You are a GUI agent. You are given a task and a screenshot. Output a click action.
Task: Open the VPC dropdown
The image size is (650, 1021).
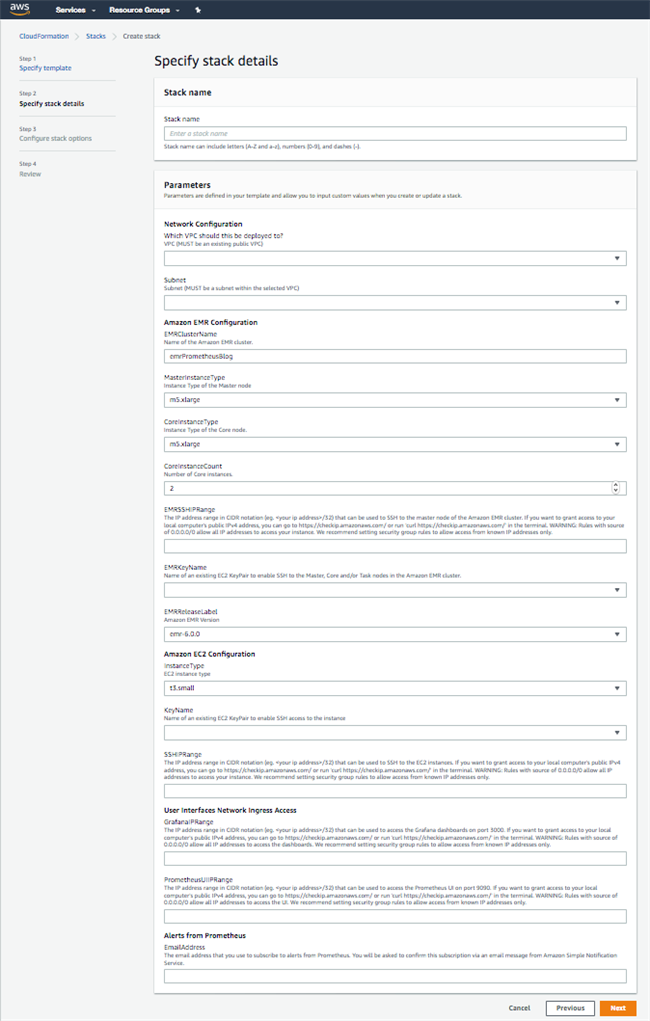click(395, 259)
